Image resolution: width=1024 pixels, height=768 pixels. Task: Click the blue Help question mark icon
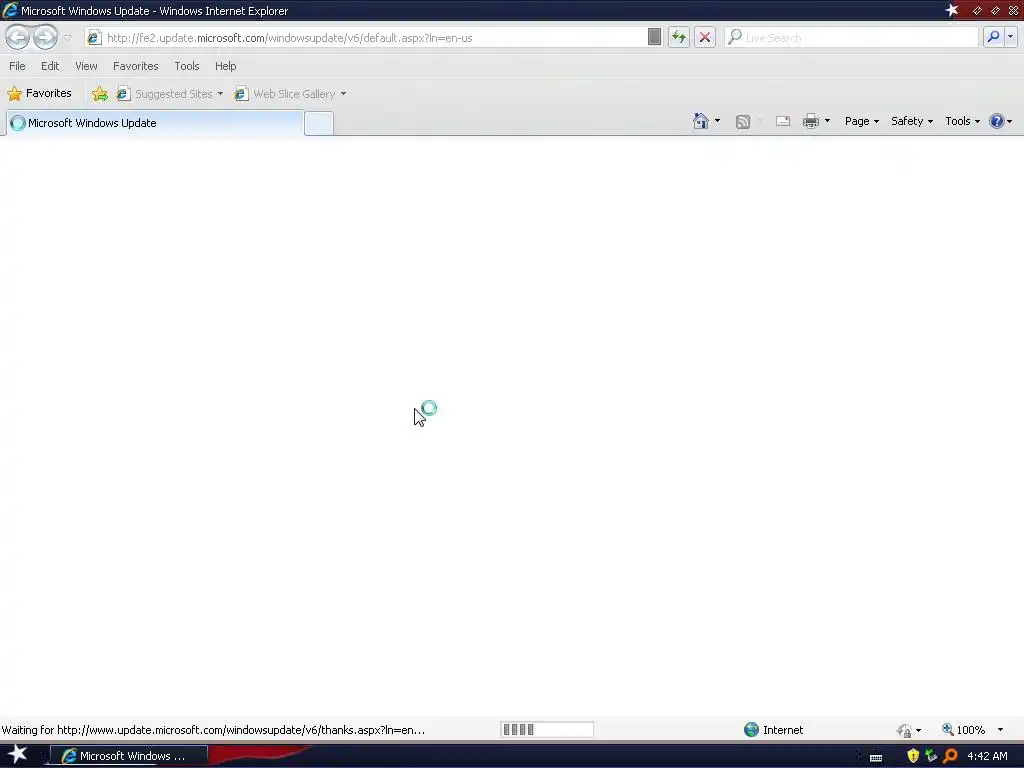point(997,121)
